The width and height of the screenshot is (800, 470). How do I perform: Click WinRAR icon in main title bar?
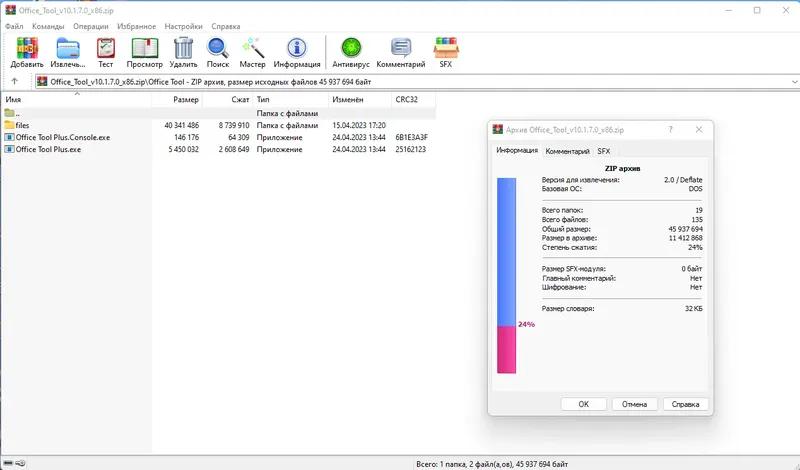pyautogui.click(x=10, y=10)
